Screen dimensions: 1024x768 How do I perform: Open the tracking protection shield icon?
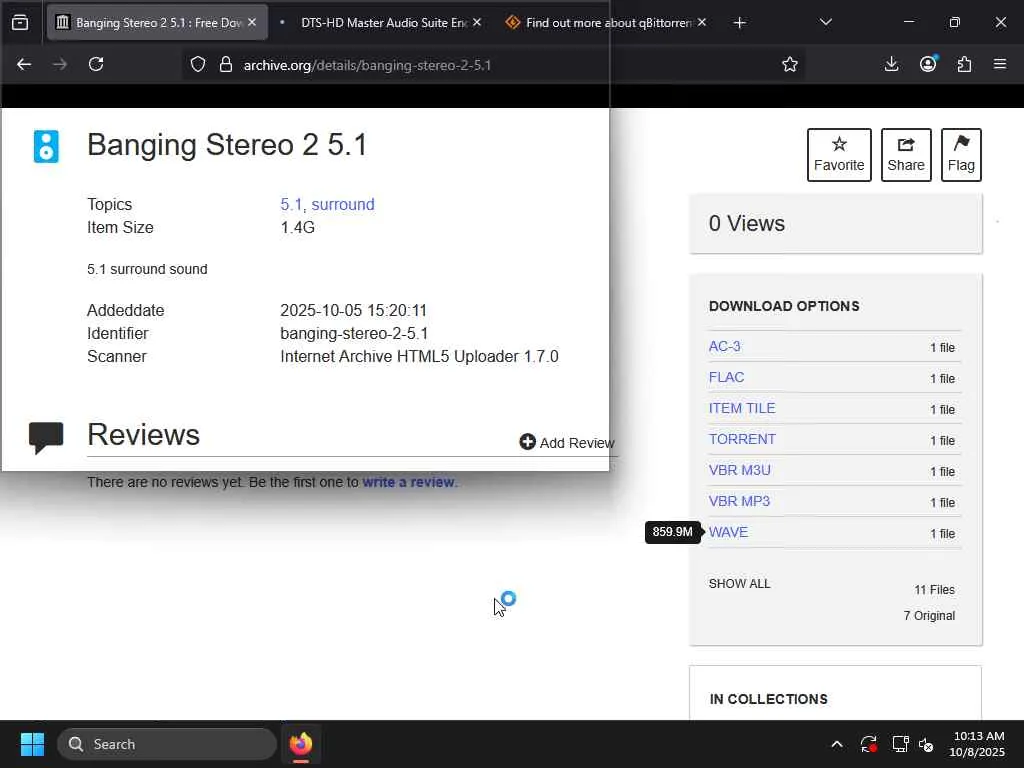coord(198,64)
